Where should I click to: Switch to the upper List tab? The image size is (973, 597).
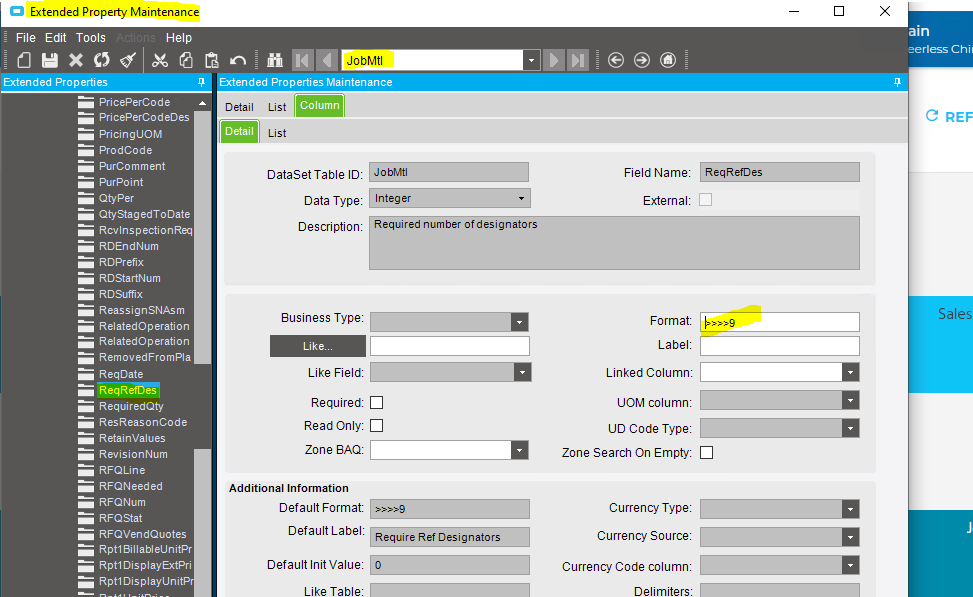[277, 107]
